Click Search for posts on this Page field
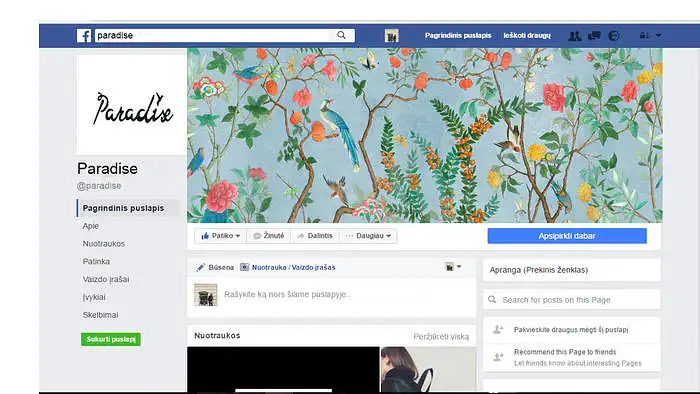This screenshot has width=700, height=394. coord(571,300)
